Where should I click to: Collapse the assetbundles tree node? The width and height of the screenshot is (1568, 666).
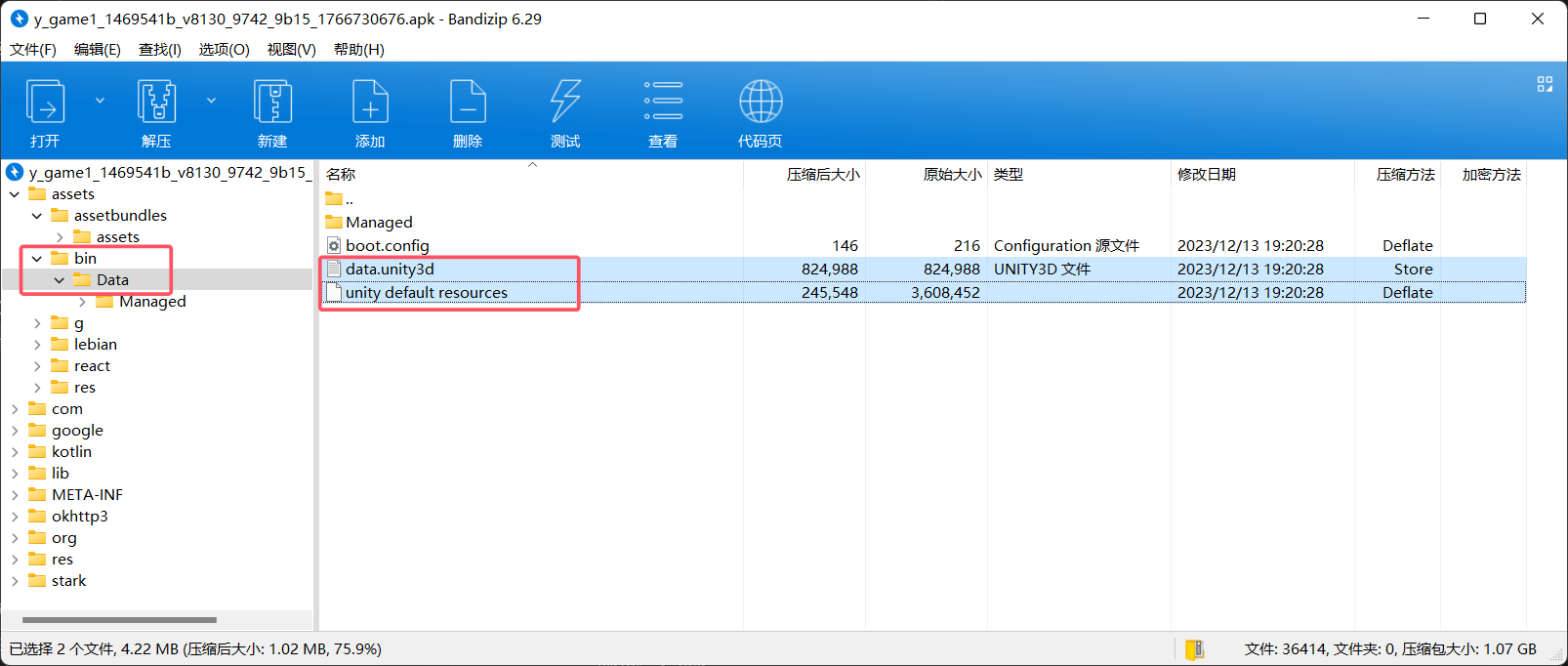[37, 216]
